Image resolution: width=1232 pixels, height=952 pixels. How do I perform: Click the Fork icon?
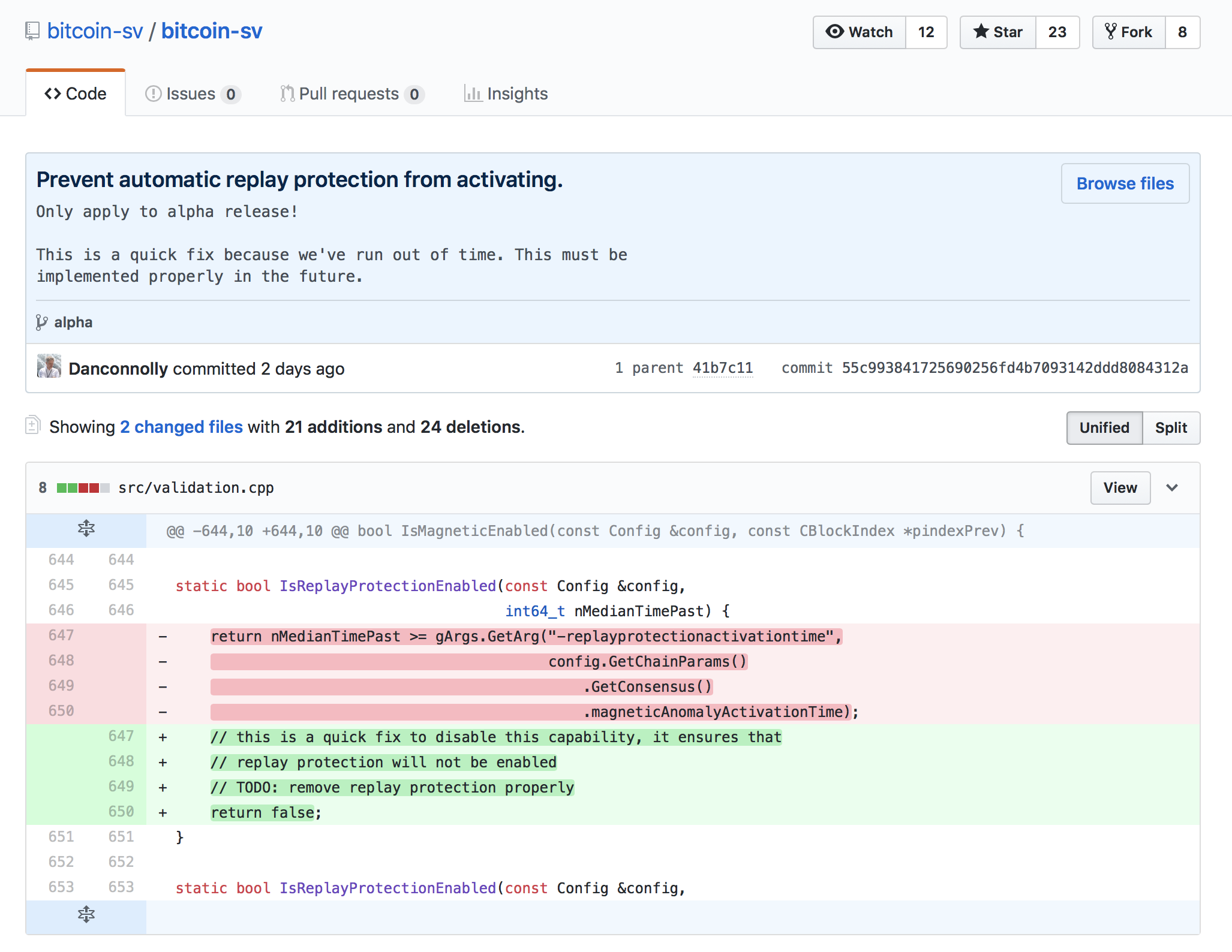(1110, 31)
